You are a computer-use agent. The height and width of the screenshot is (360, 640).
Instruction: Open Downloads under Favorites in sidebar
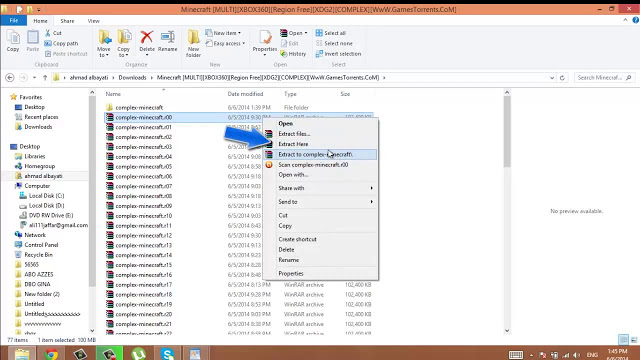[38, 127]
